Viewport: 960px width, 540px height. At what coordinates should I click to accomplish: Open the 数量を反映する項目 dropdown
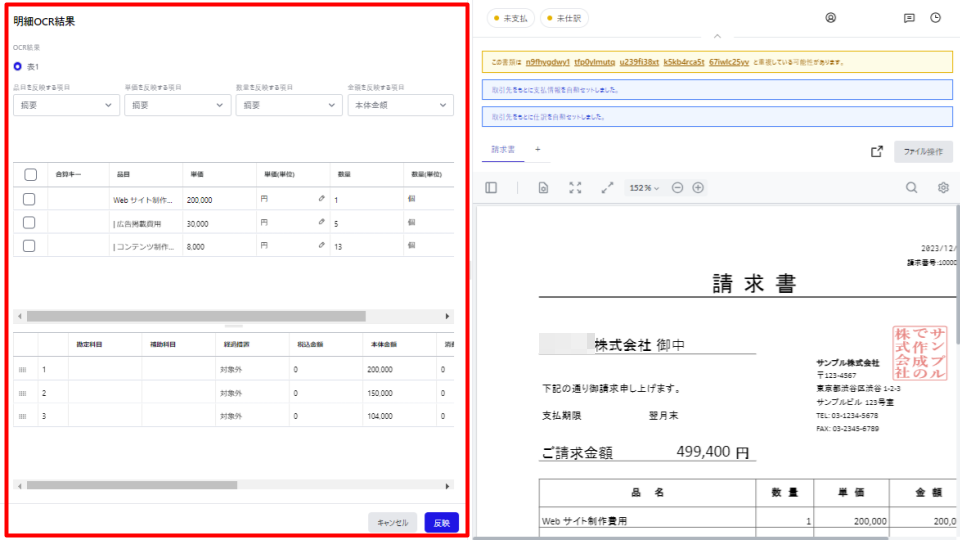pyautogui.click(x=289, y=105)
